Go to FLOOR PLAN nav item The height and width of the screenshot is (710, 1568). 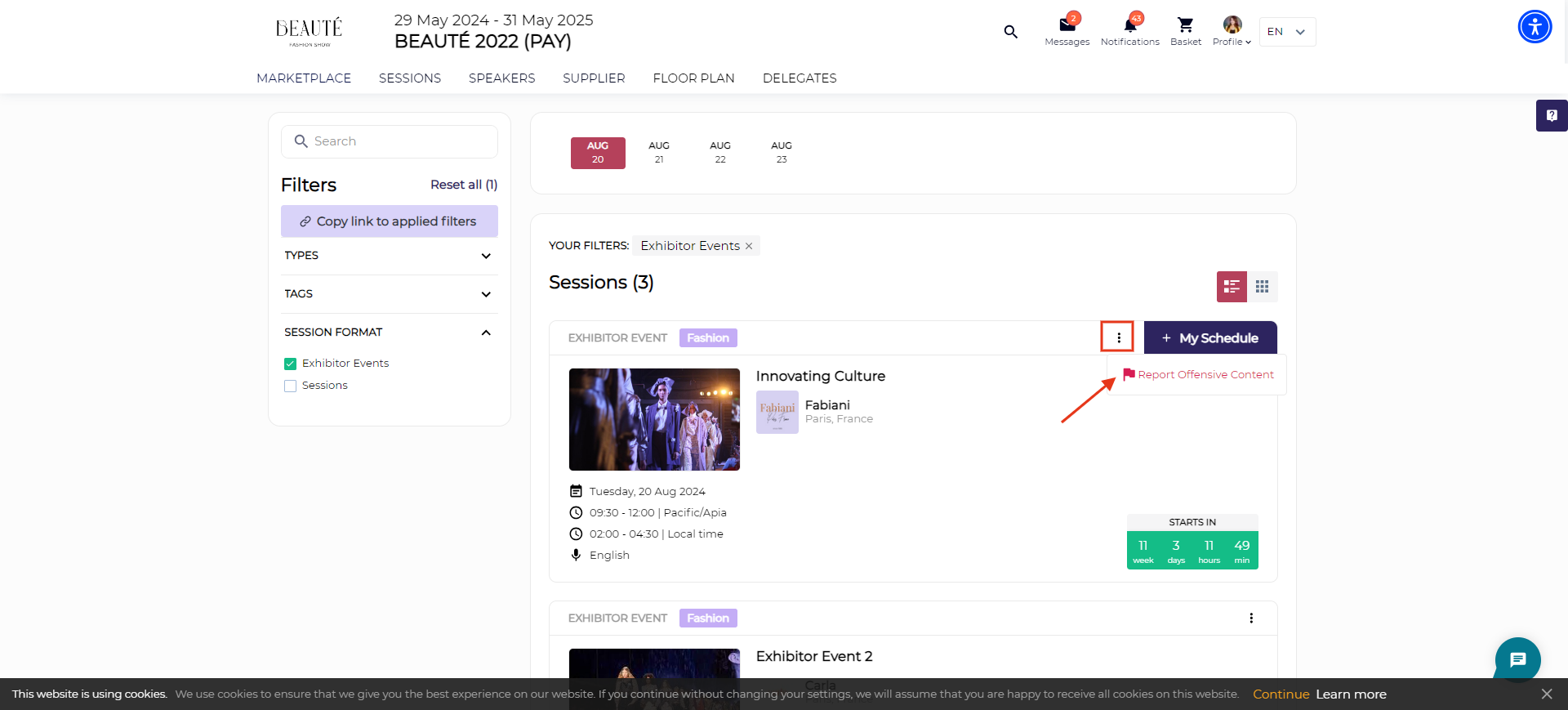(694, 78)
